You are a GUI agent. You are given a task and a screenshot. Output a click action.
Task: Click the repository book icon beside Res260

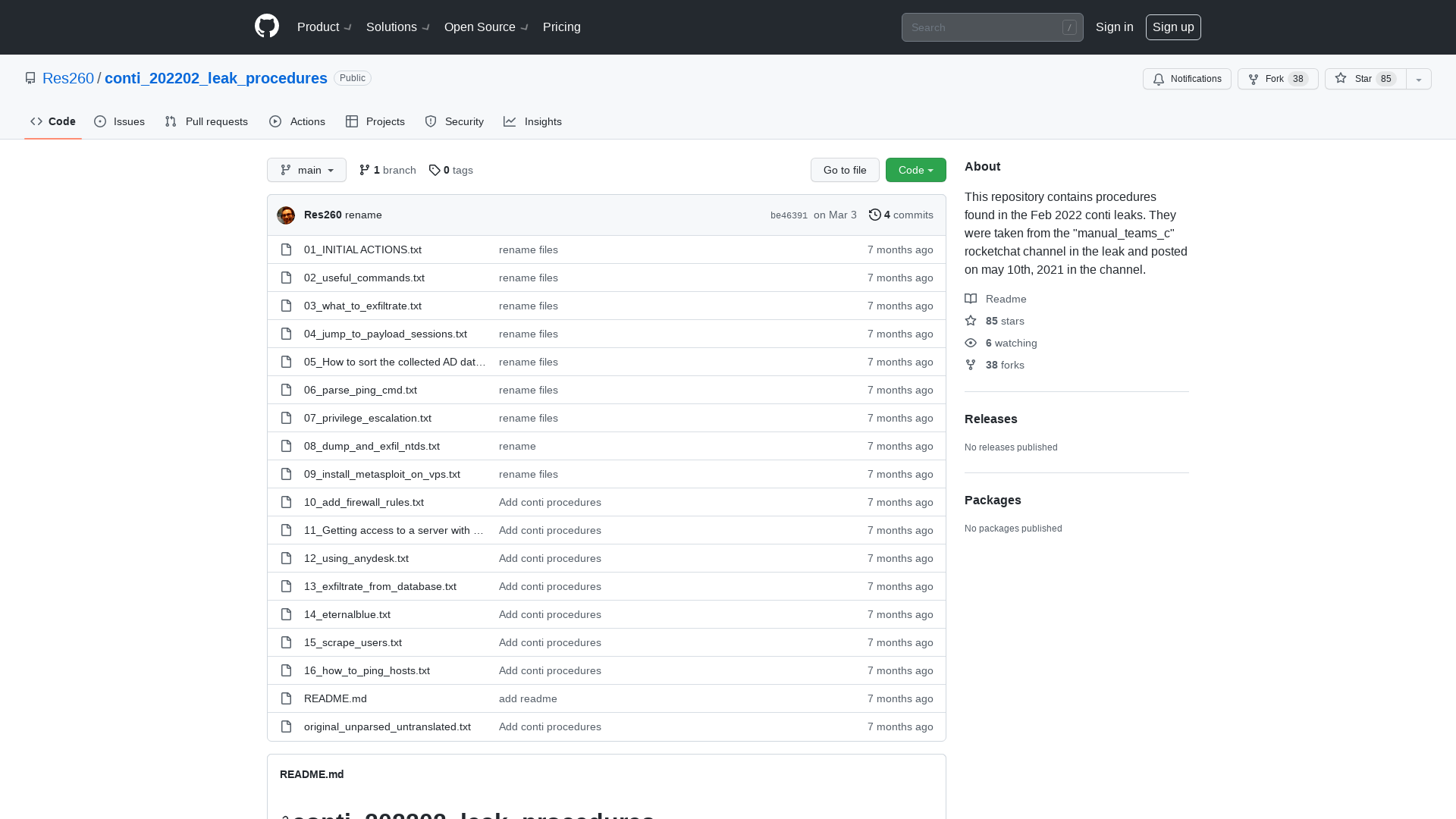tap(30, 78)
